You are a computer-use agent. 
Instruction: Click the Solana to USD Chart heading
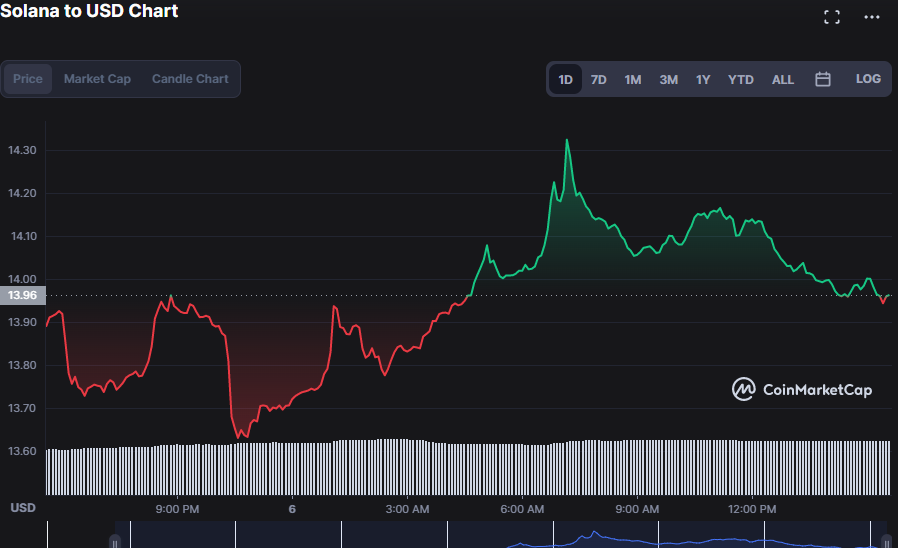click(89, 11)
